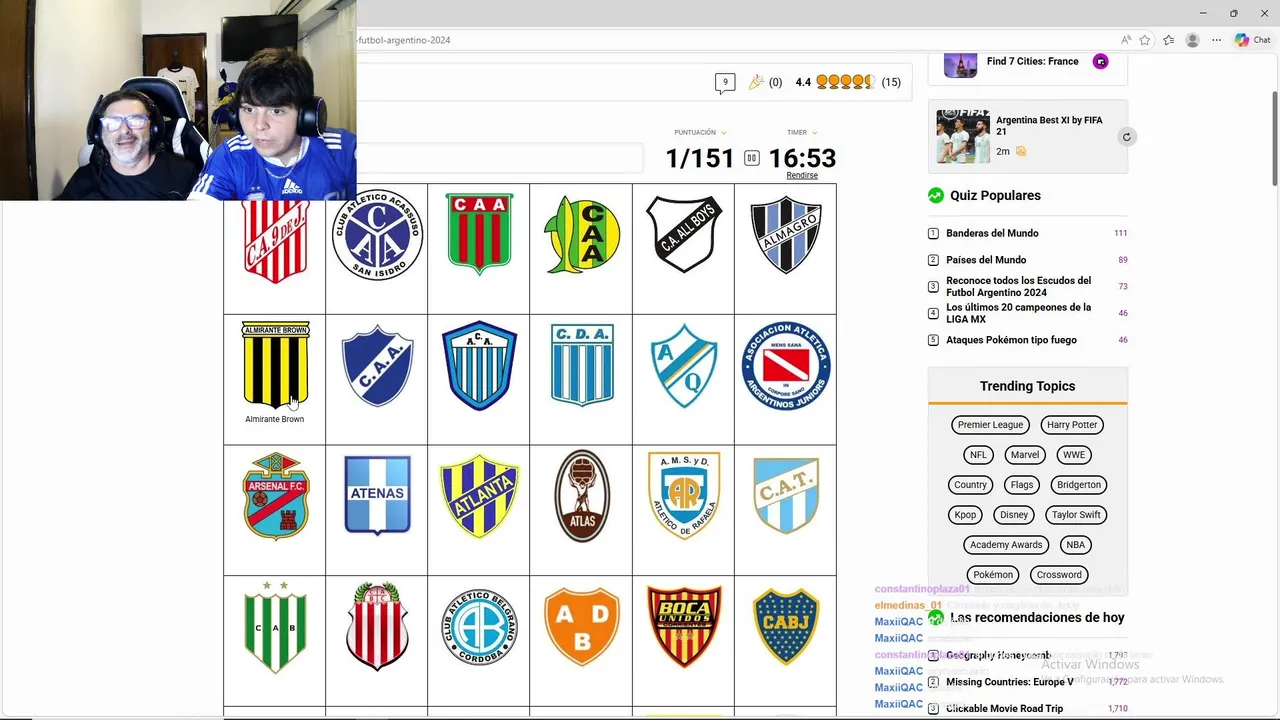Open browser Settings and more menu
This screenshot has height=720, width=1280.
1217,40
